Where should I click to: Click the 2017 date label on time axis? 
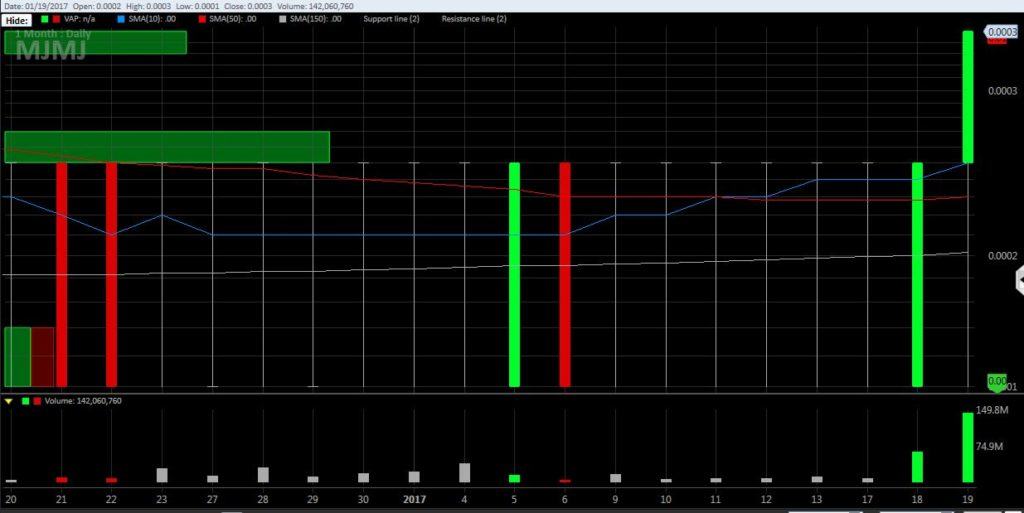click(x=414, y=497)
